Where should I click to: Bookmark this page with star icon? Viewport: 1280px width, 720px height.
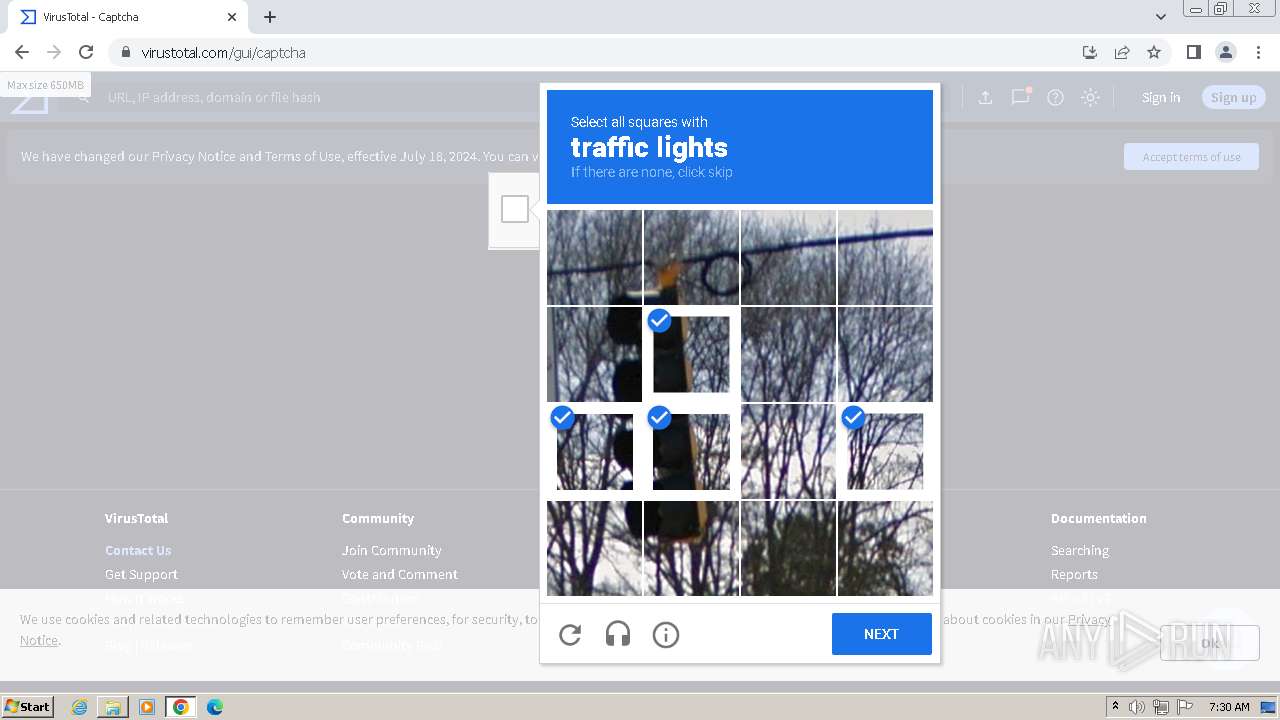(1154, 52)
